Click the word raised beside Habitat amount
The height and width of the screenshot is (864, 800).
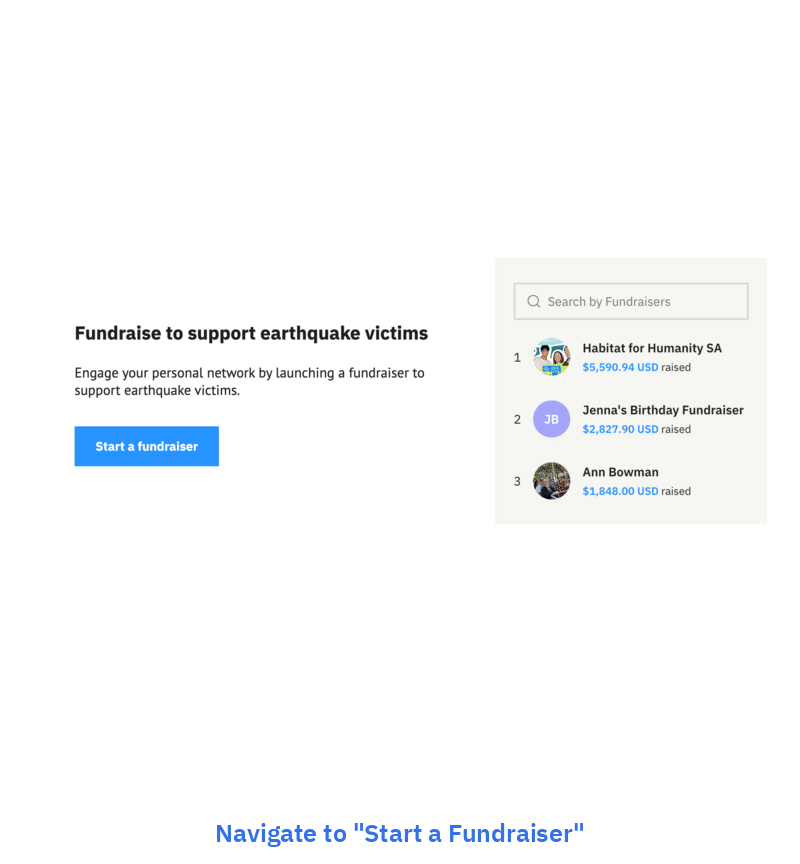pos(676,367)
